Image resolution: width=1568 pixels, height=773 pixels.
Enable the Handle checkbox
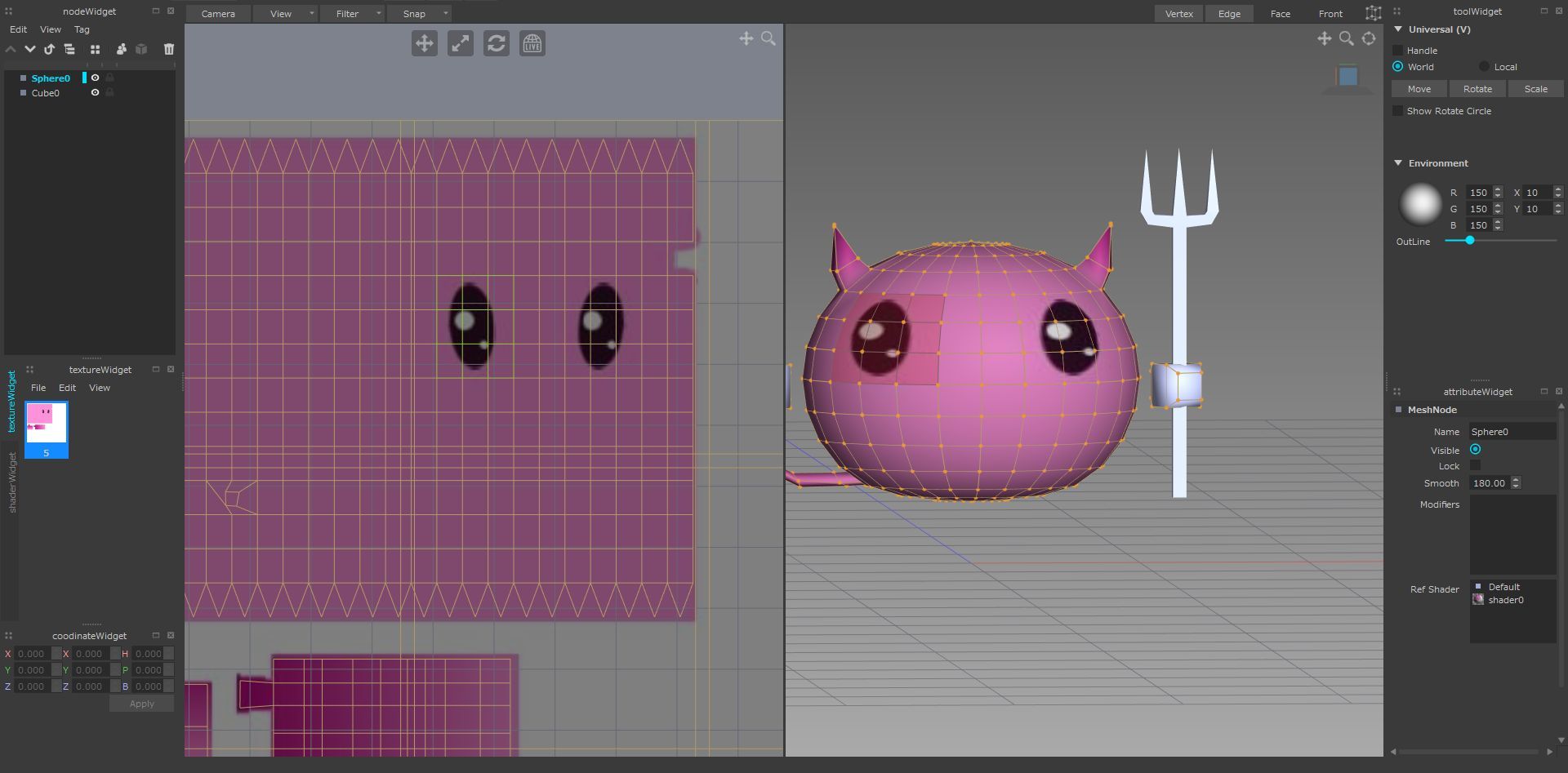1397,51
